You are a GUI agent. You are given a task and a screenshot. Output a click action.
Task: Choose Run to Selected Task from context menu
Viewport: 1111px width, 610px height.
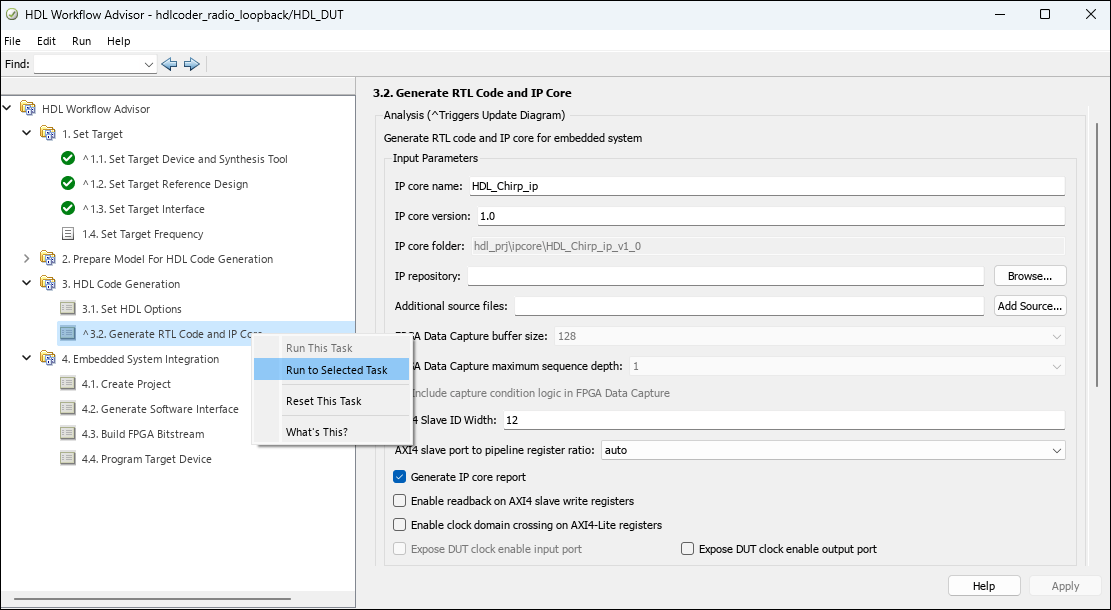[336, 370]
